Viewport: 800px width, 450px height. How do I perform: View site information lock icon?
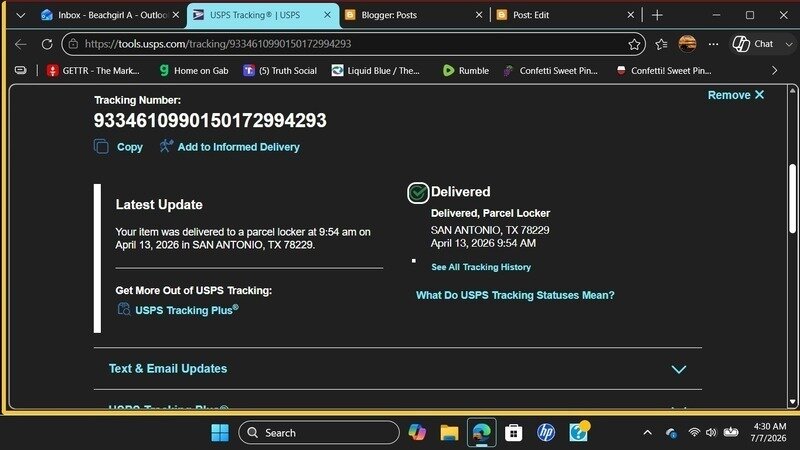tap(73, 44)
